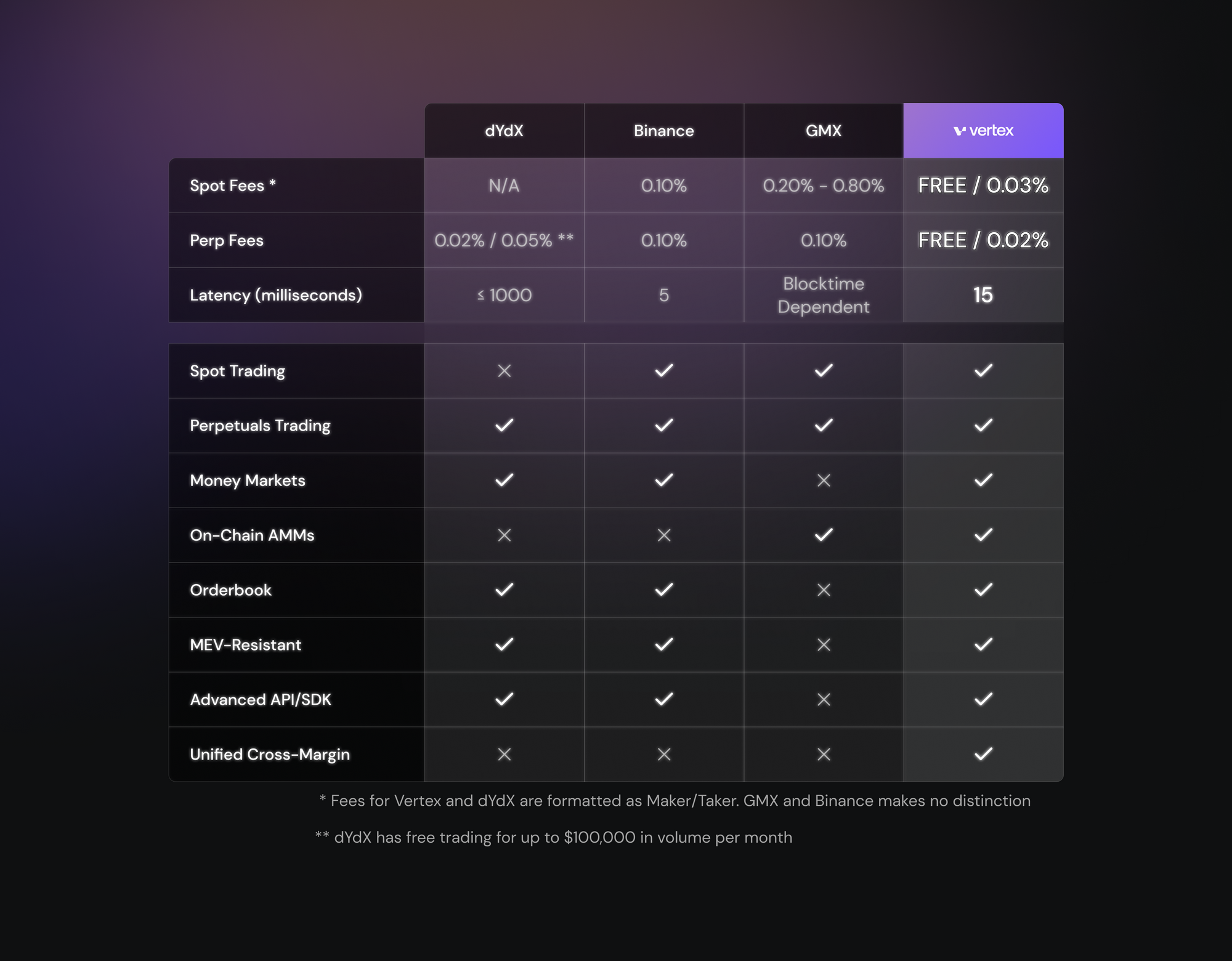Screen dimensions: 1232x961
Task: Click Binance On-Chain AMMs cross icon
Action: tap(663, 535)
